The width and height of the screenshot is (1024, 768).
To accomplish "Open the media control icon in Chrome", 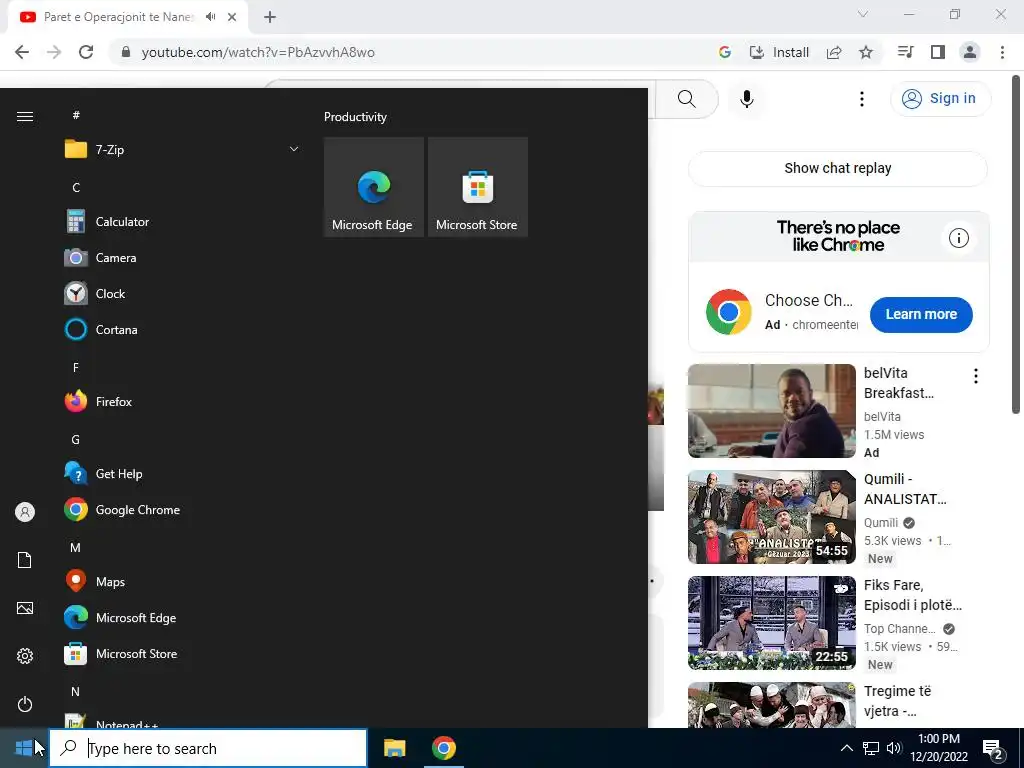I will tap(905, 52).
